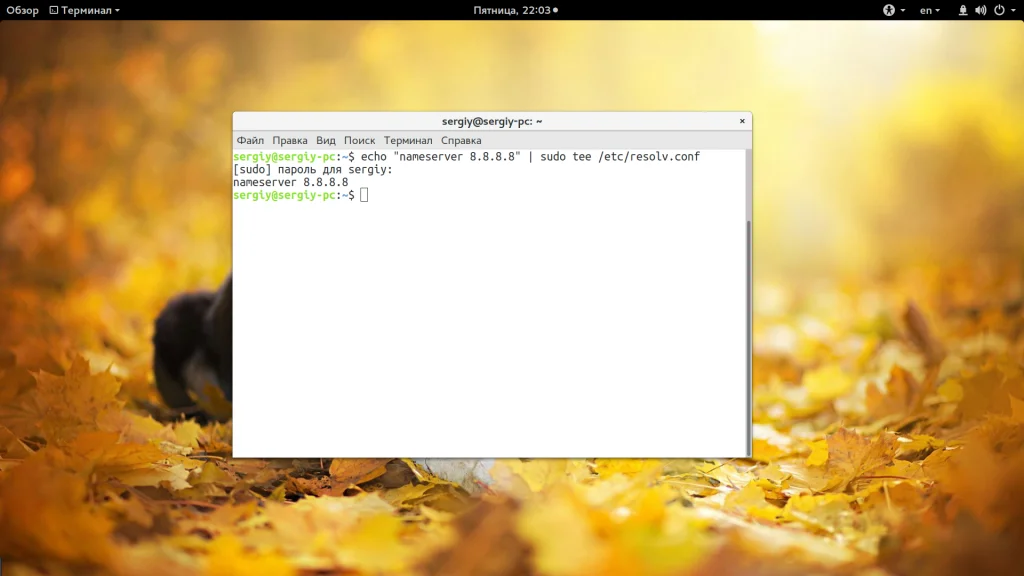Click the Обзор activities button

pos(22,10)
